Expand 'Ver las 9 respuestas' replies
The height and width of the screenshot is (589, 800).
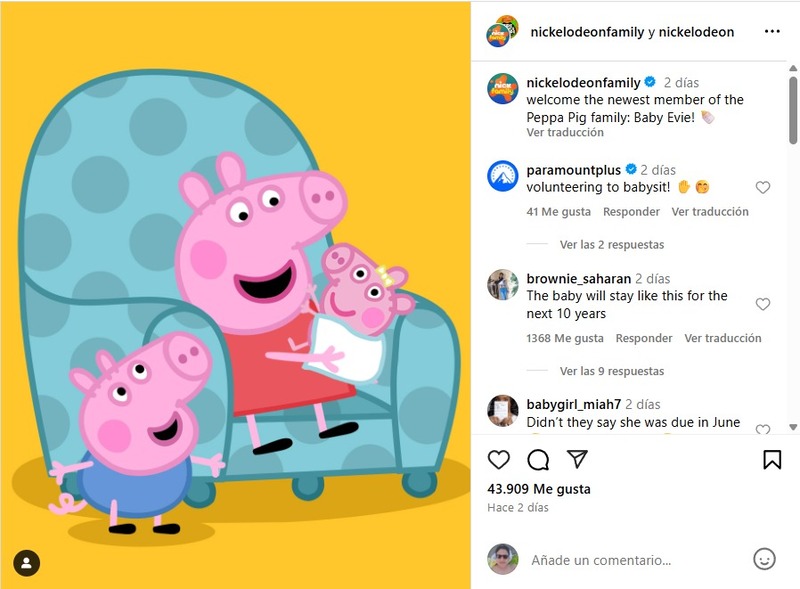[x=612, y=371]
